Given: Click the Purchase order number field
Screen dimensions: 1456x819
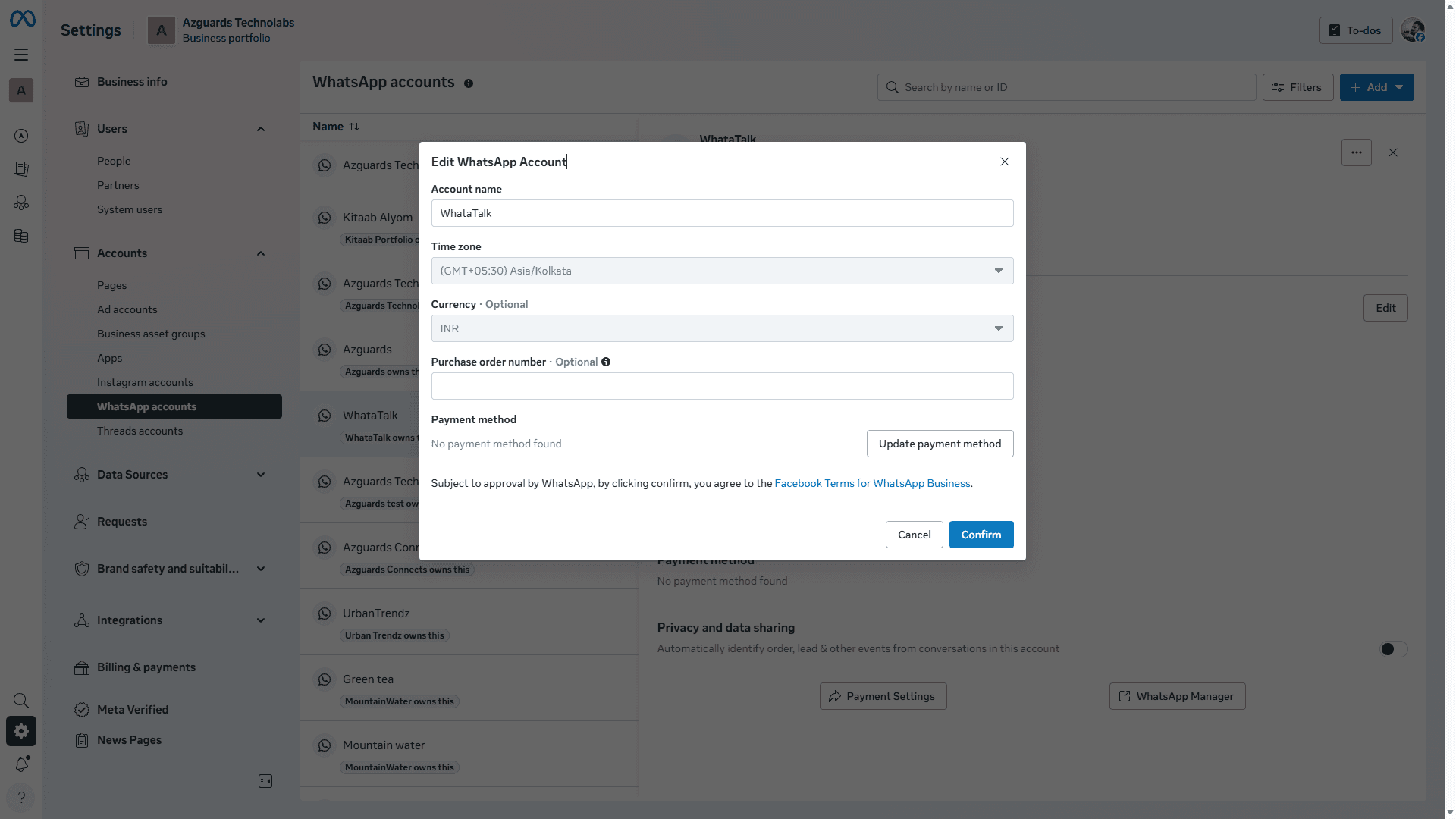Looking at the screenshot, I should [x=722, y=386].
